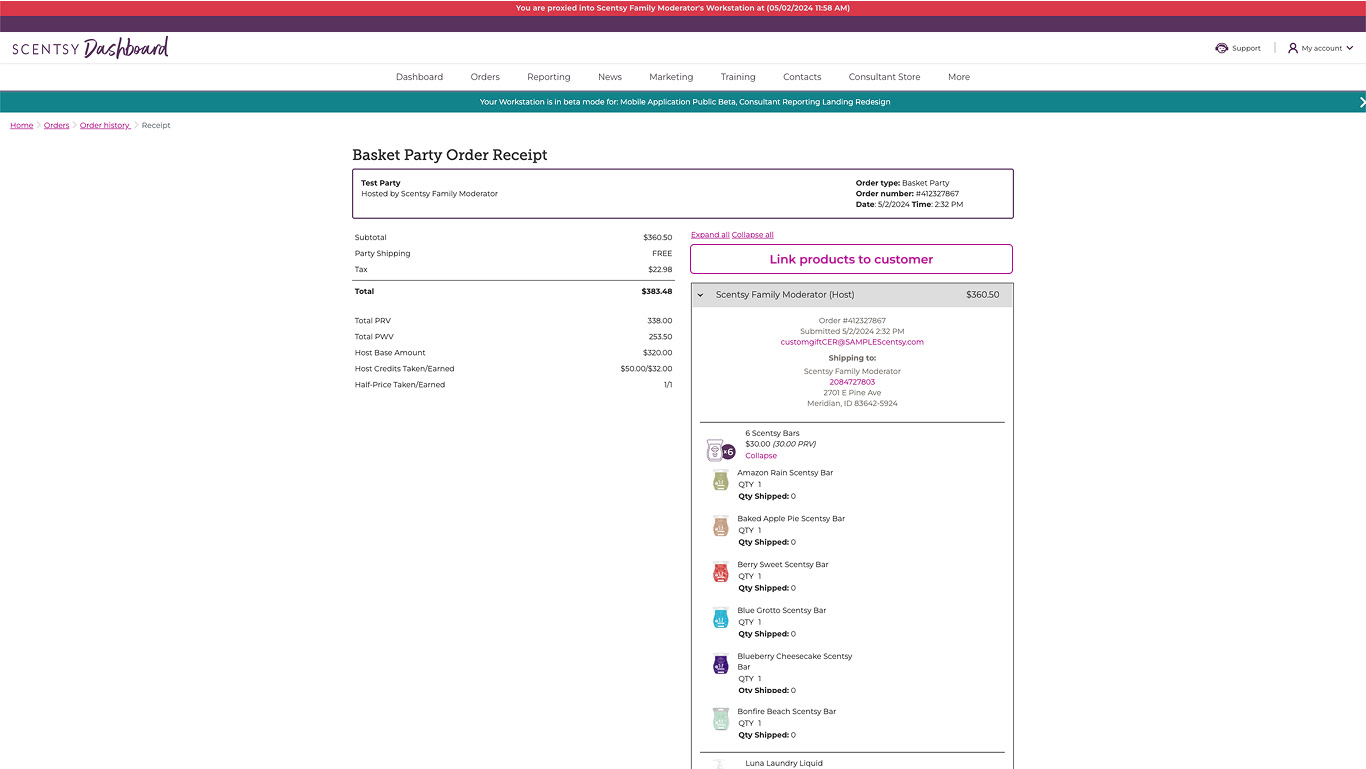This screenshot has height=769, width=1366.
Task: Click Half-Price Taken/Earned value 1/1
Action: coord(668,385)
